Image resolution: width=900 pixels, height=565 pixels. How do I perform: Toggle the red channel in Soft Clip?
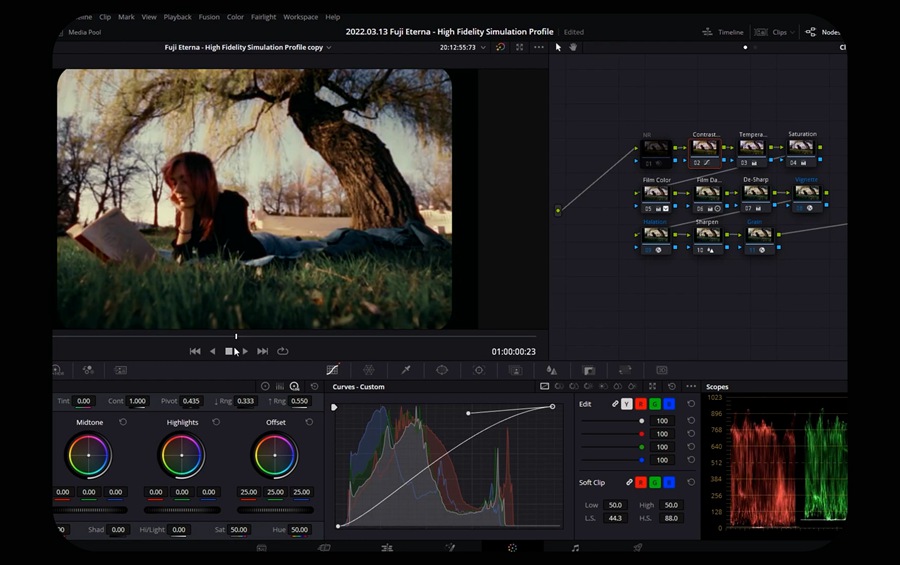coord(641,482)
